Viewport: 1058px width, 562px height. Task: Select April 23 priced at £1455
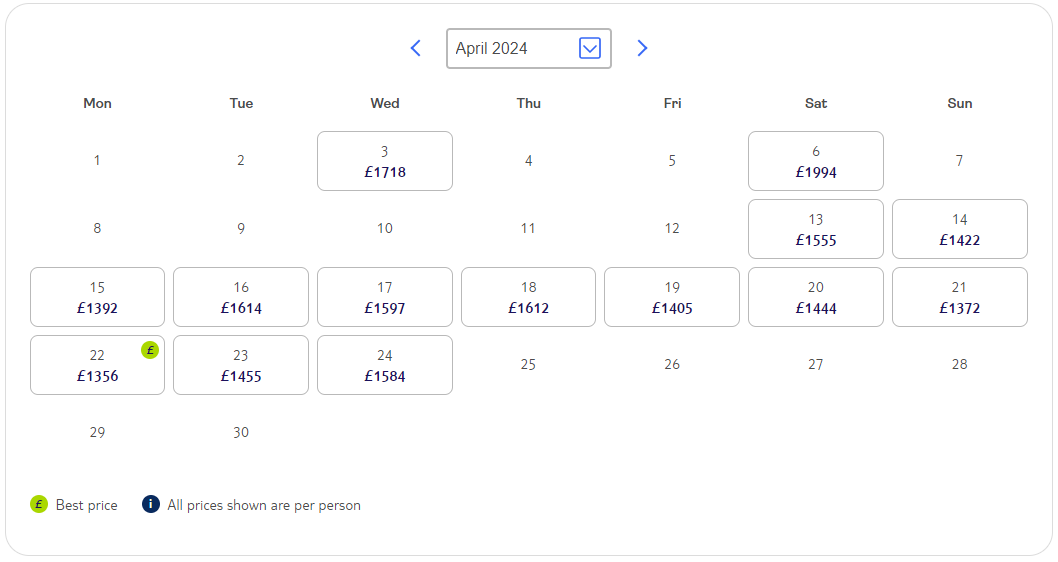point(241,365)
